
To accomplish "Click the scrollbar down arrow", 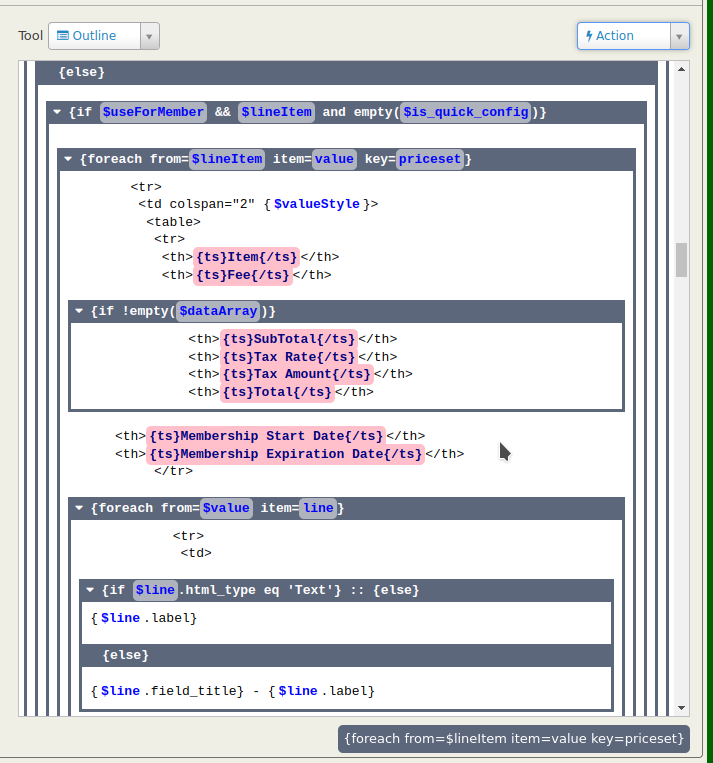I will click(682, 707).
